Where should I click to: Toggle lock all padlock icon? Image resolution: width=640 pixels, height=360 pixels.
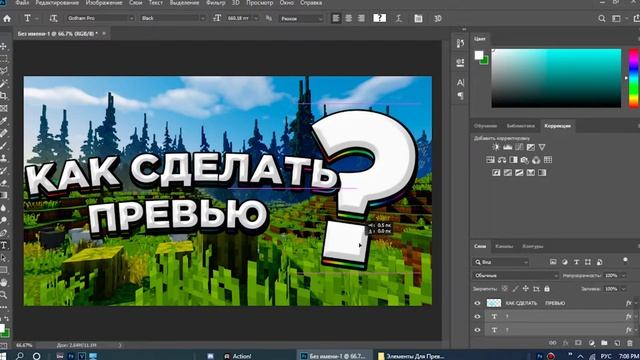pyautogui.click(x=547, y=289)
